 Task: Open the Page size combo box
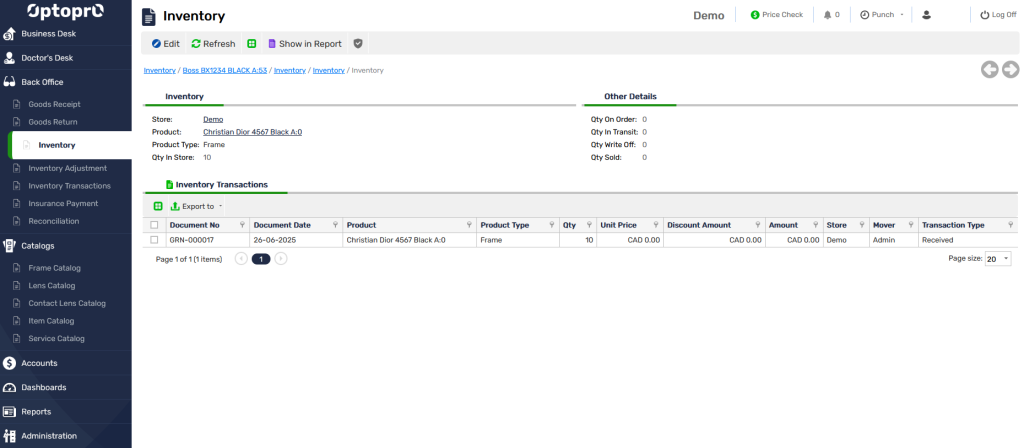pyautogui.click(x=998, y=258)
